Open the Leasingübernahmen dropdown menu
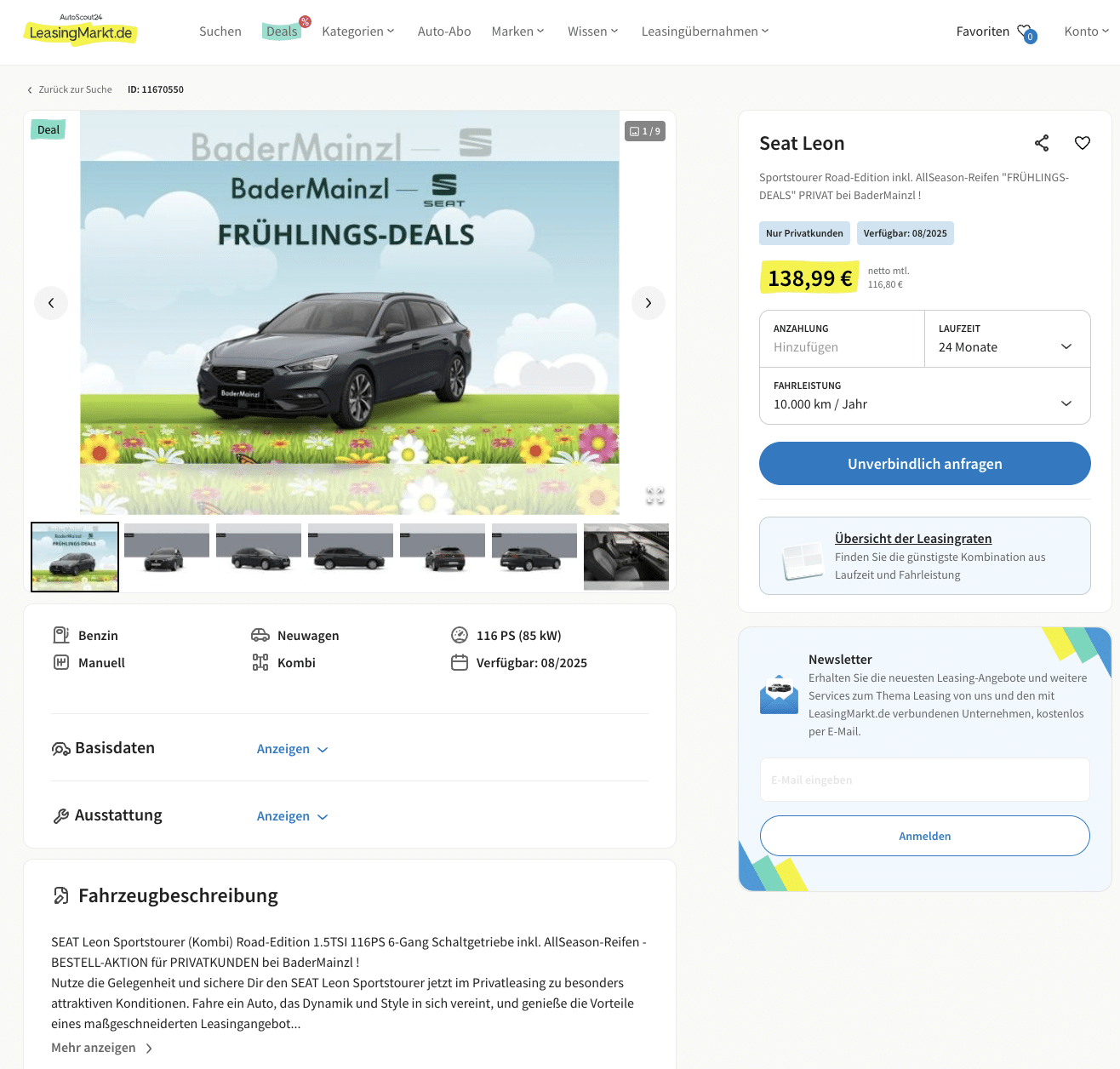This screenshot has height=1069, width=1120. [x=706, y=31]
